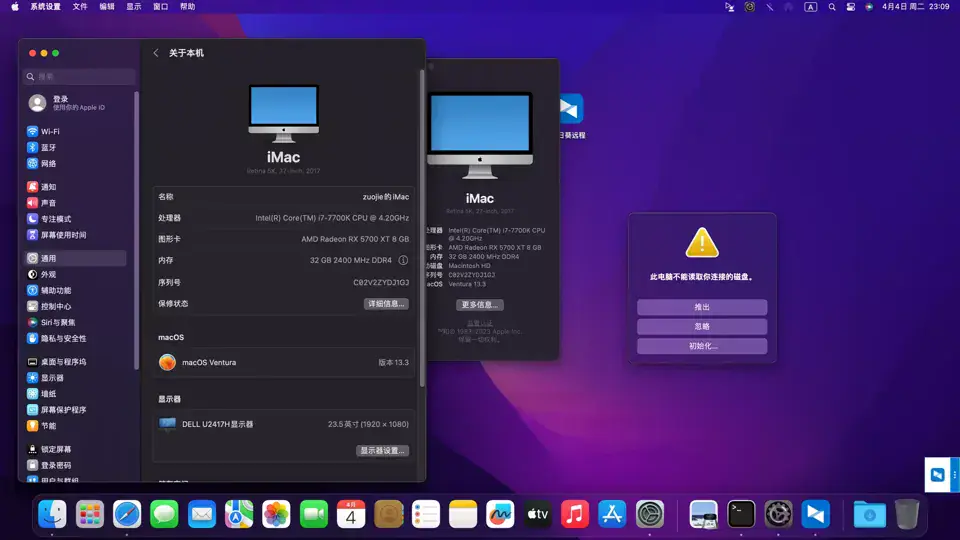
Task: Open Freeform from the Dock
Action: pyautogui.click(x=500, y=514)
